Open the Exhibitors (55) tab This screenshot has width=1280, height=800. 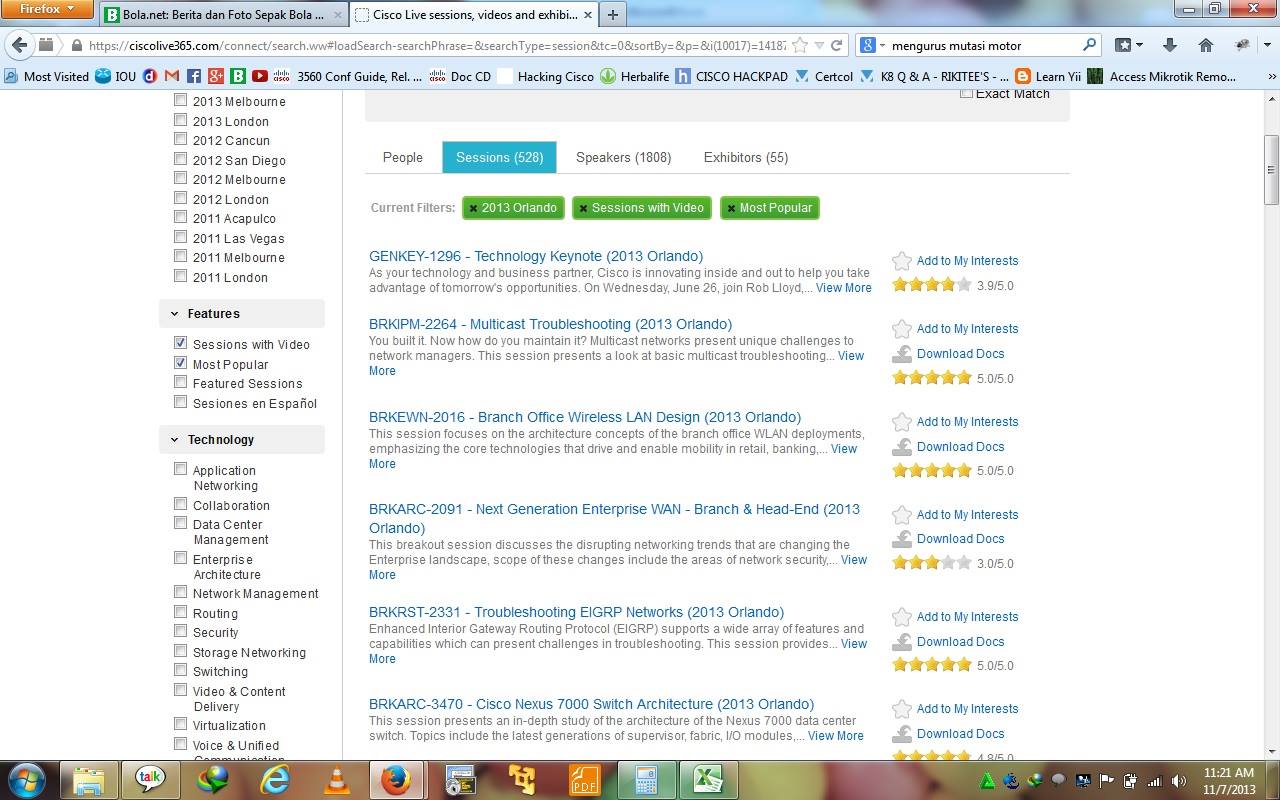pos(746,157)
